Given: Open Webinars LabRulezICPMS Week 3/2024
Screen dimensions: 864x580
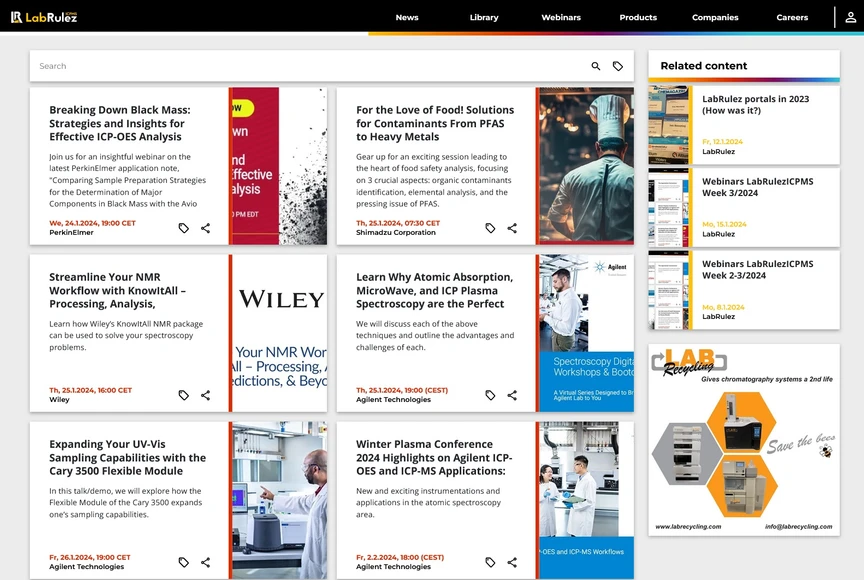Looking at the screenshot, I should 758,187.
